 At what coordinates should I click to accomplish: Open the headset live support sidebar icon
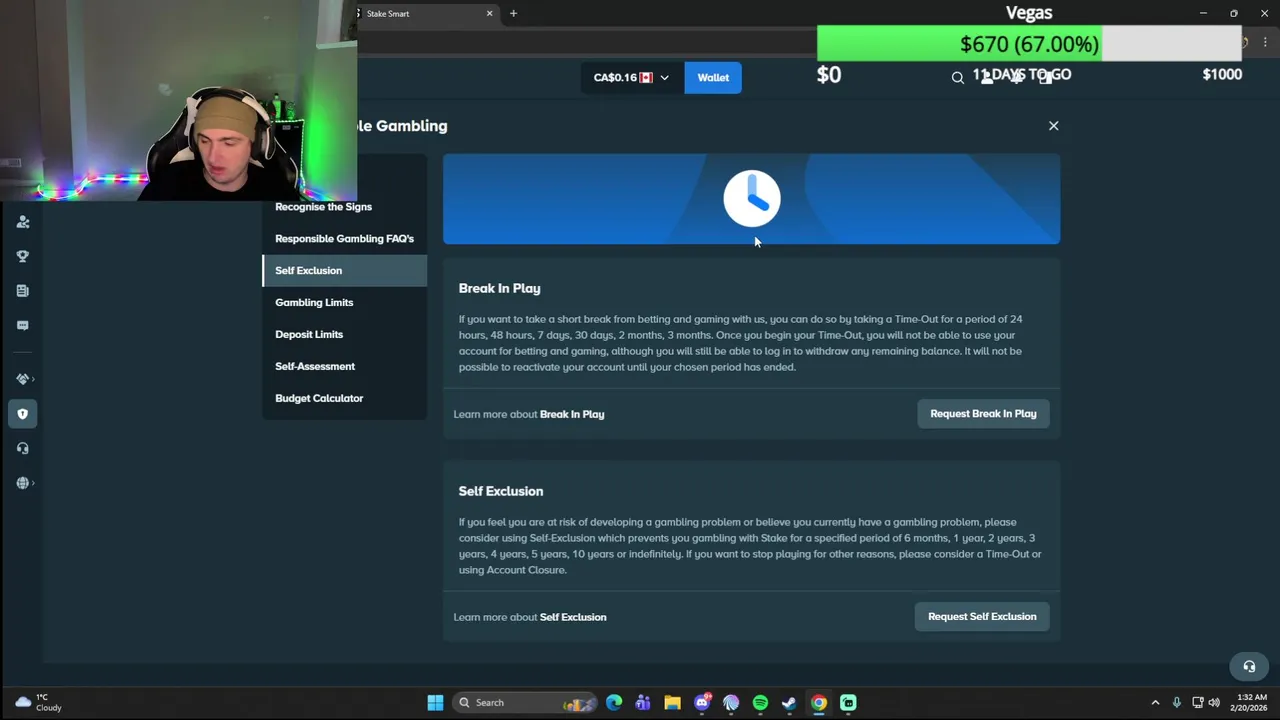[x=23, y=448]
